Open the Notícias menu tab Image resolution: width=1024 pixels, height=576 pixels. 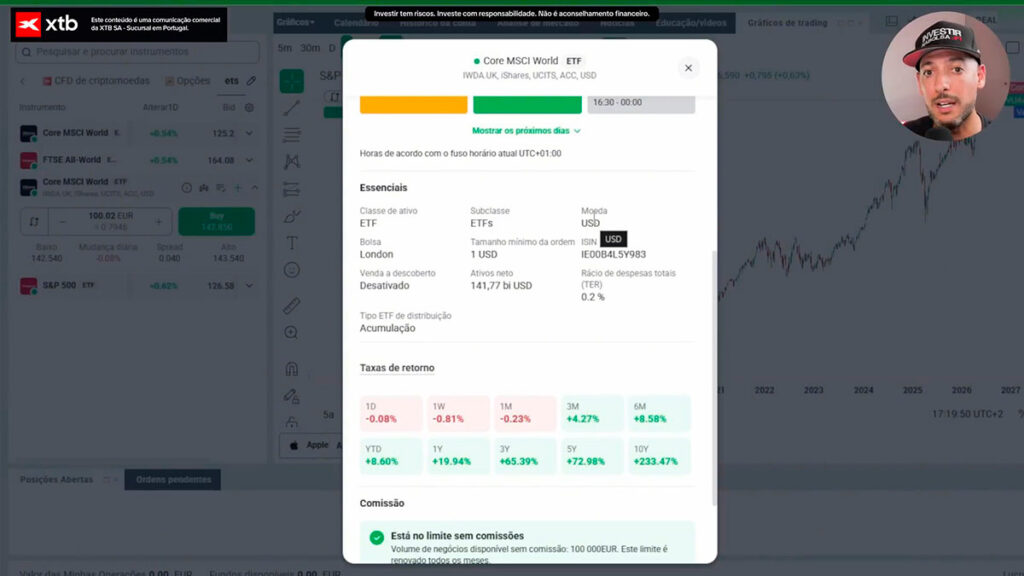[x=616, y=23]
